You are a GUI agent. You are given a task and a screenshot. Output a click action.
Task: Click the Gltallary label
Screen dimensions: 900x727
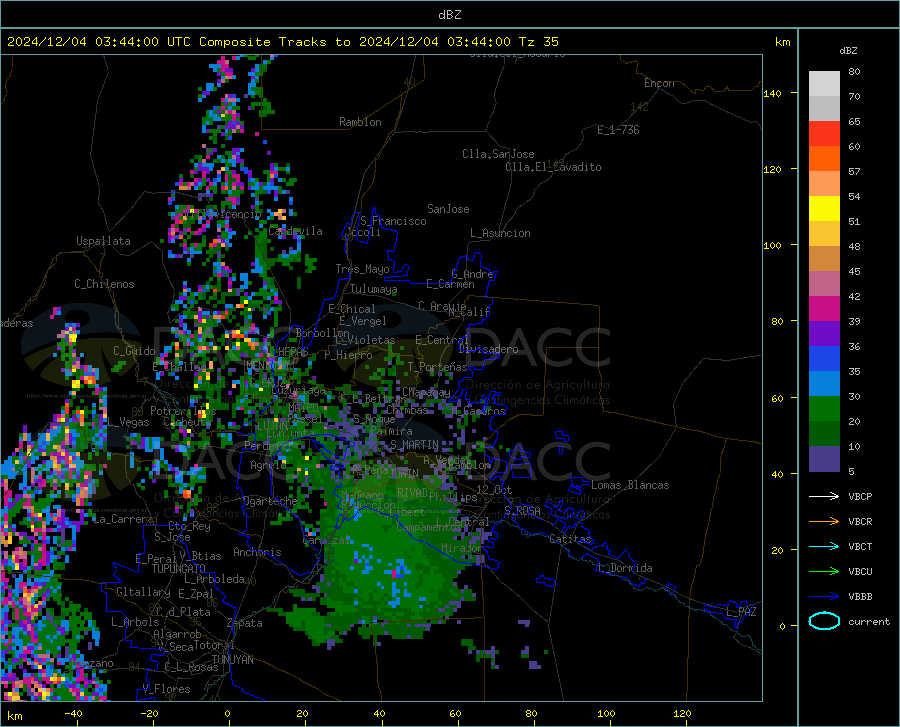143,592
